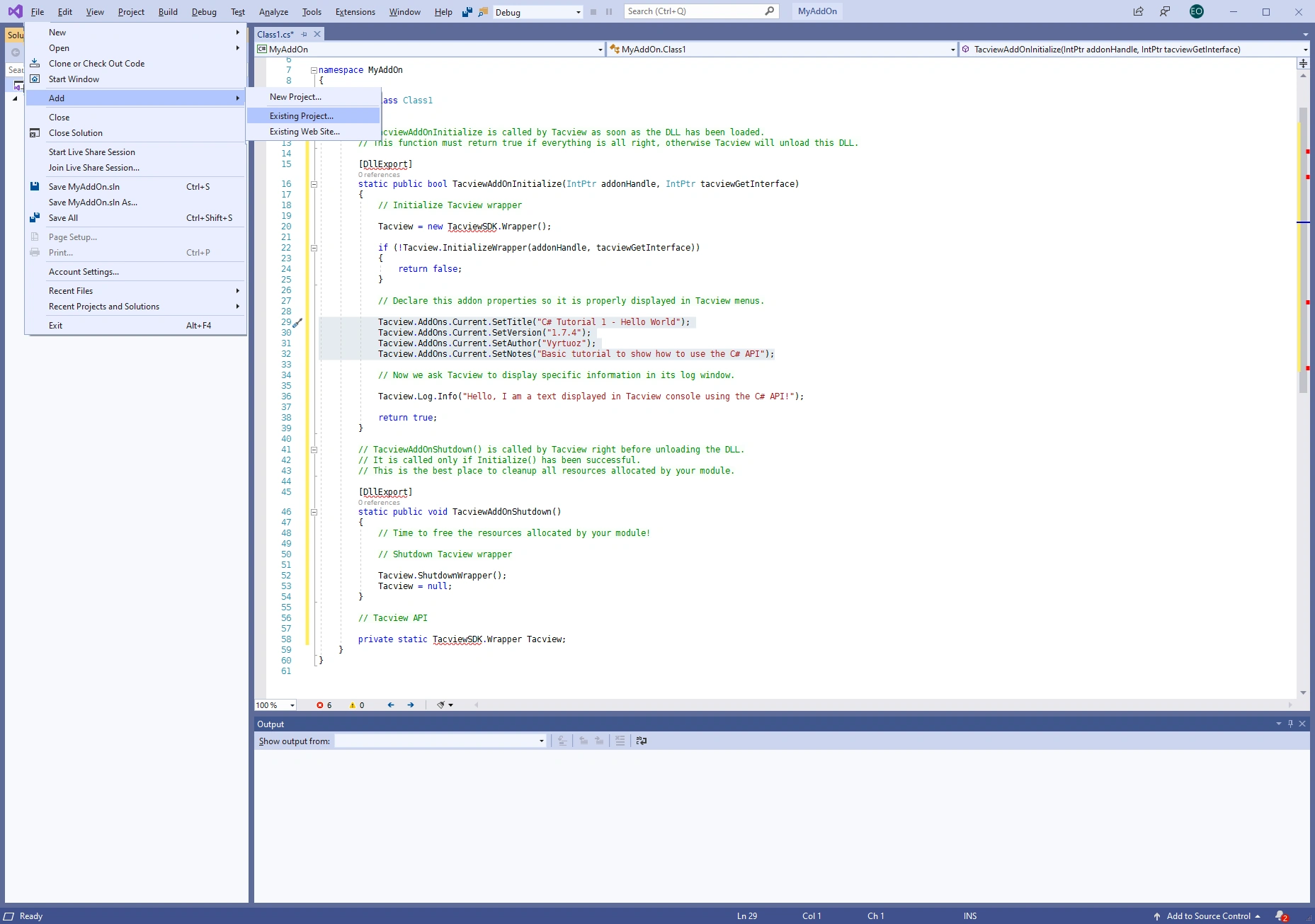Open the Show output from dropdown
Viewport: 1315px width, 924px height.
541,741
